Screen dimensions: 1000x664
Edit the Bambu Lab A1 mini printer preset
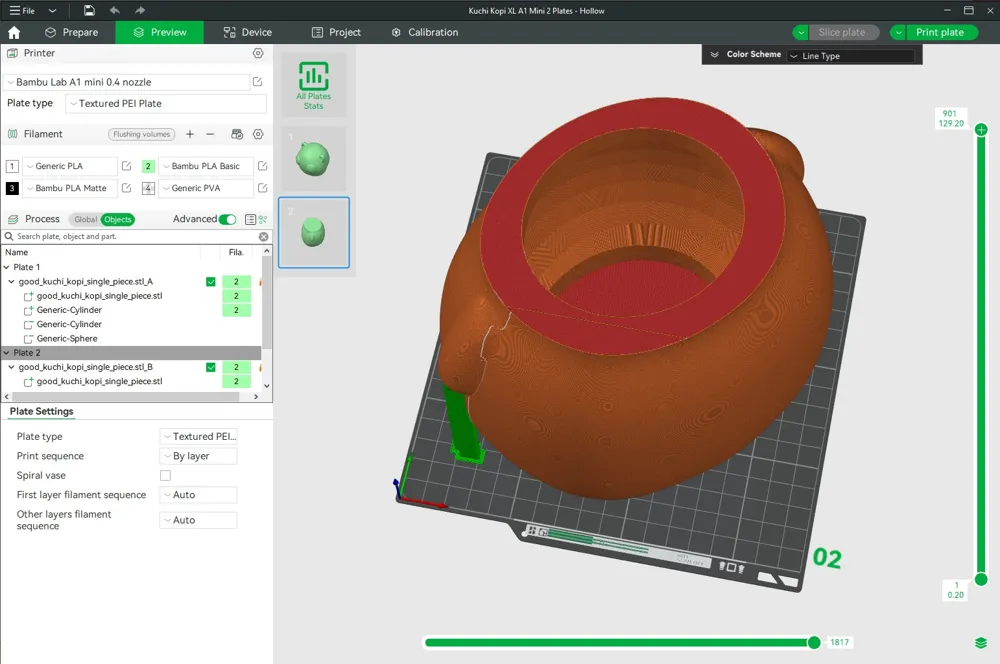[x=258, y=82]
